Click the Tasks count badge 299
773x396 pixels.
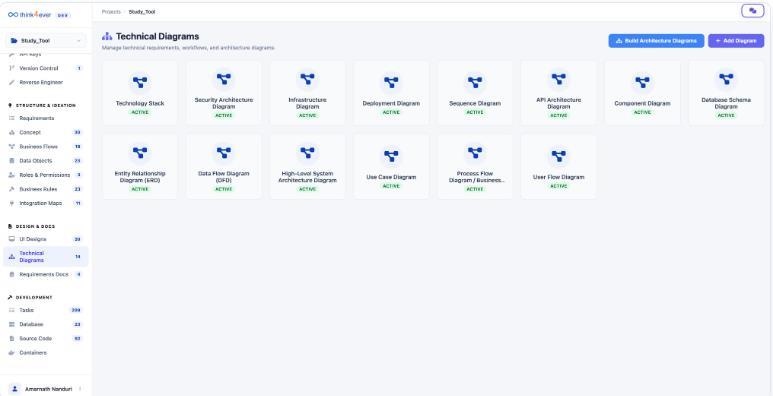click(x=76, y=310)
